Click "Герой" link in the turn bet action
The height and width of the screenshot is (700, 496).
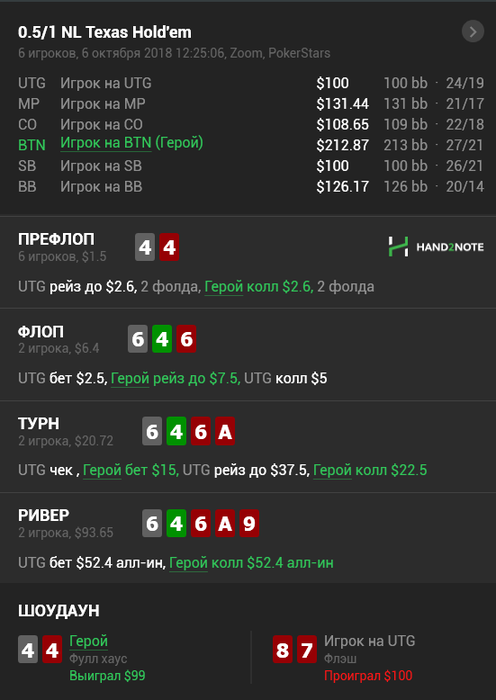coord(102,470)
